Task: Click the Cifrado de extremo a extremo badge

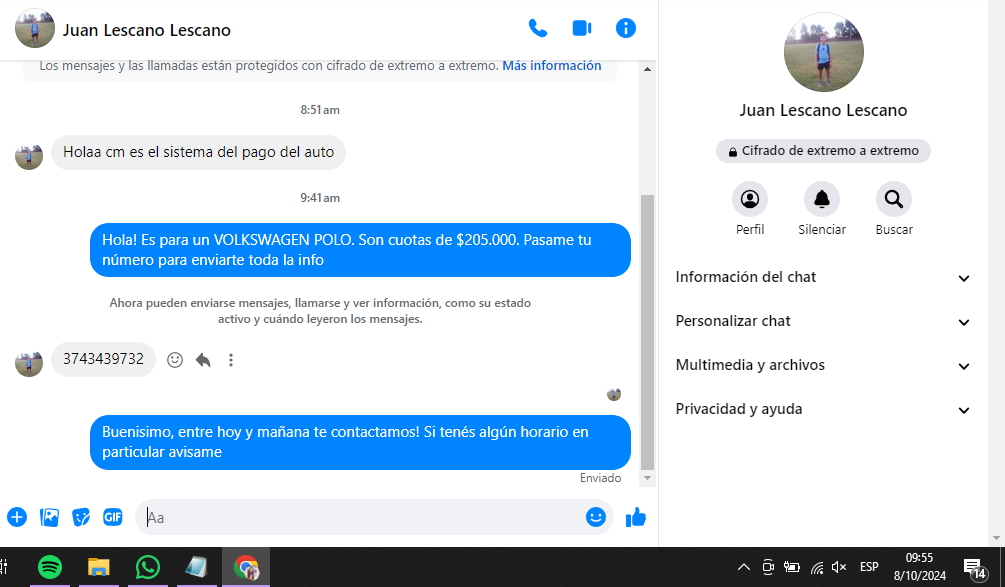Action: tap(823, 151)
